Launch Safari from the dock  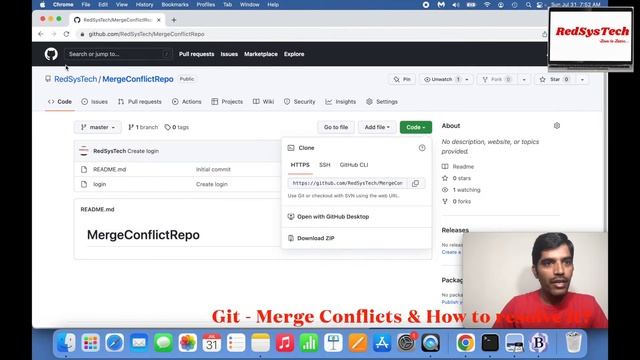tap(115, 342)
